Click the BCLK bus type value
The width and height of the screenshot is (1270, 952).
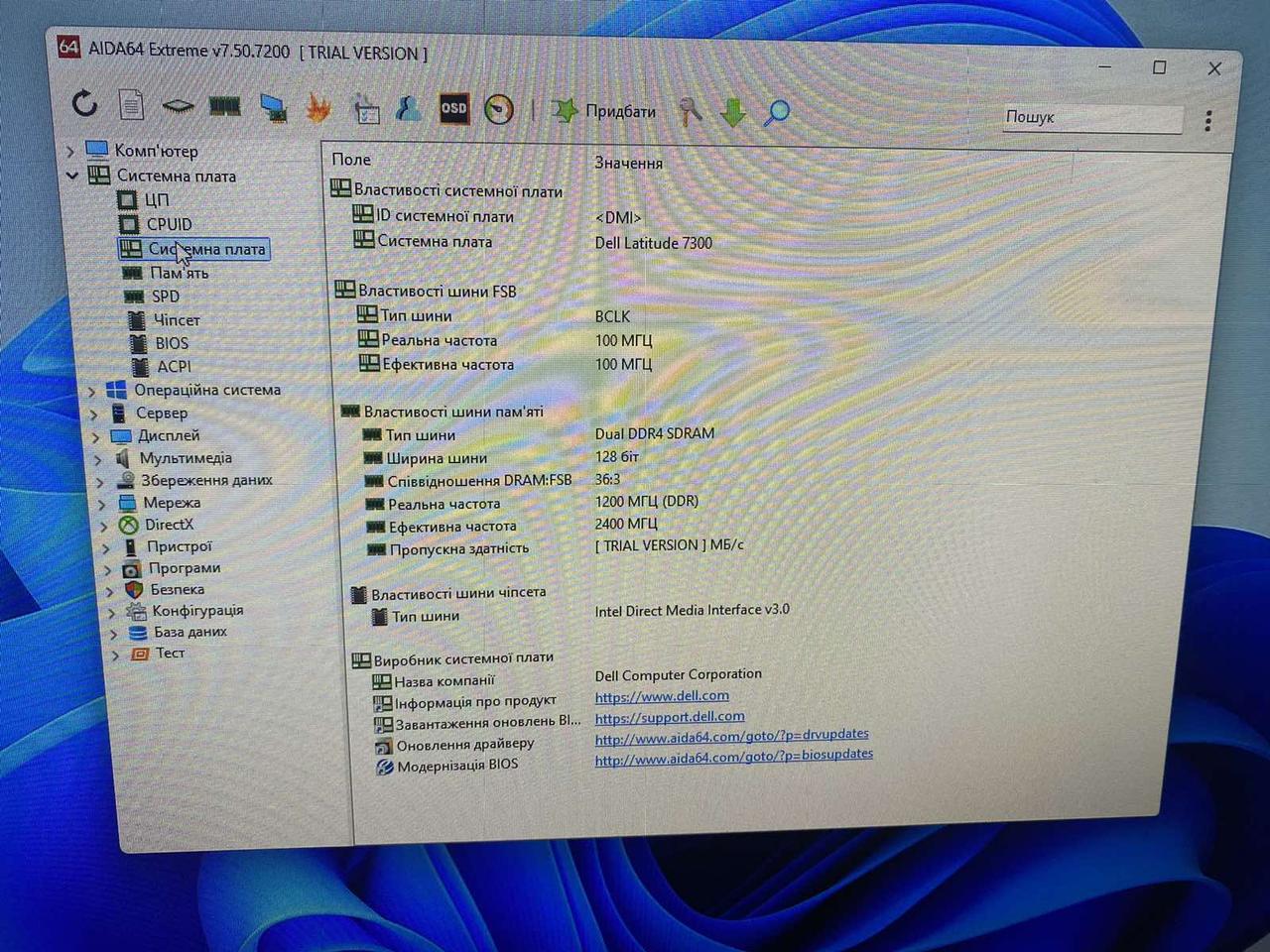click(612, 316)
